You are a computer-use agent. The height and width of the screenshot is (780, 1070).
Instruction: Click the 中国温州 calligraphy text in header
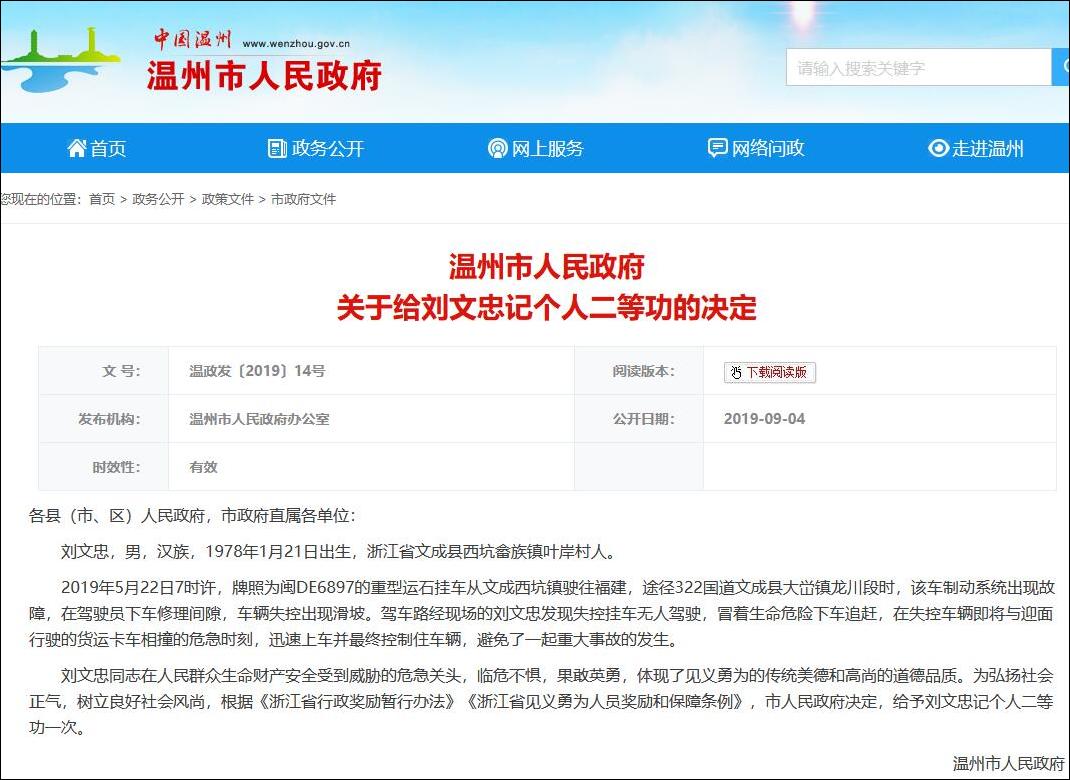point(192,39)
